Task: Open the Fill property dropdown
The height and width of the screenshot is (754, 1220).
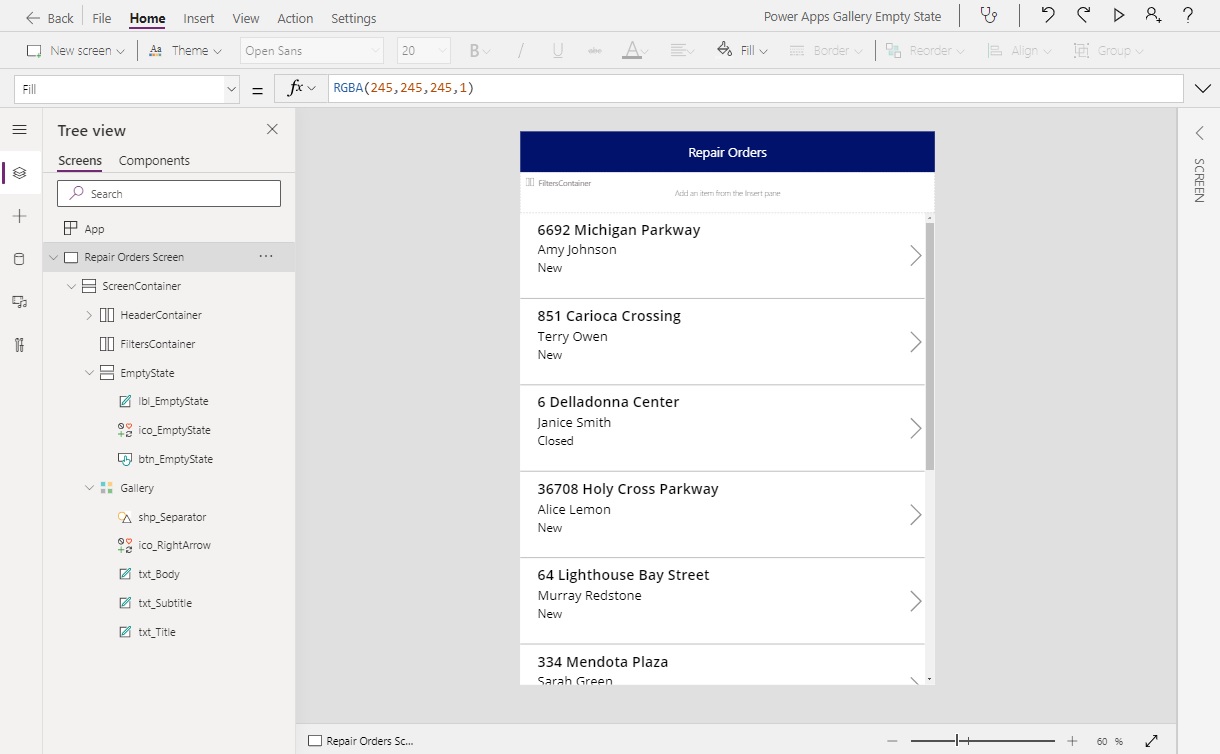Action: pos(231,89)
